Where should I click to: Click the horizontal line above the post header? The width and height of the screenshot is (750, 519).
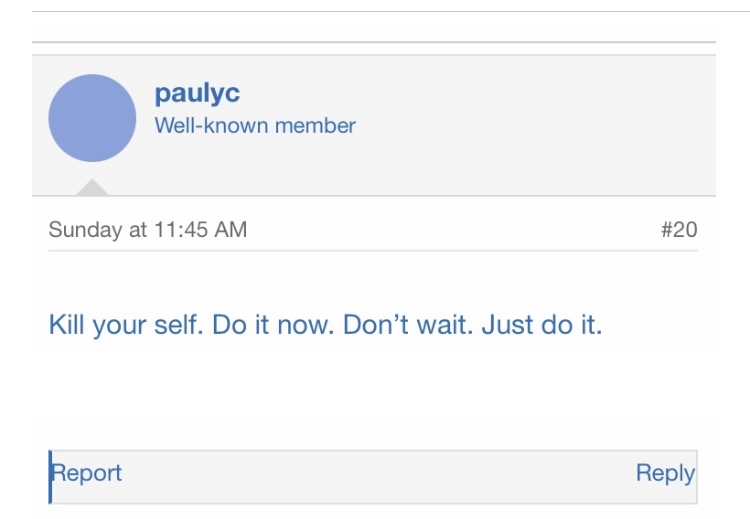tap(370, 42)
